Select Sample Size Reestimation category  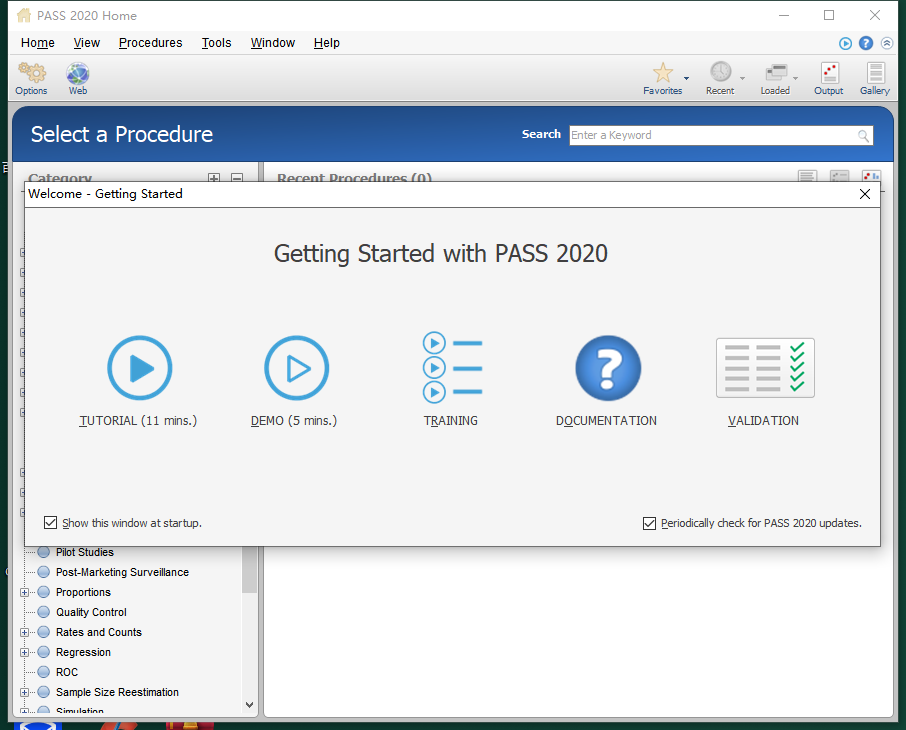pos(117,692)
